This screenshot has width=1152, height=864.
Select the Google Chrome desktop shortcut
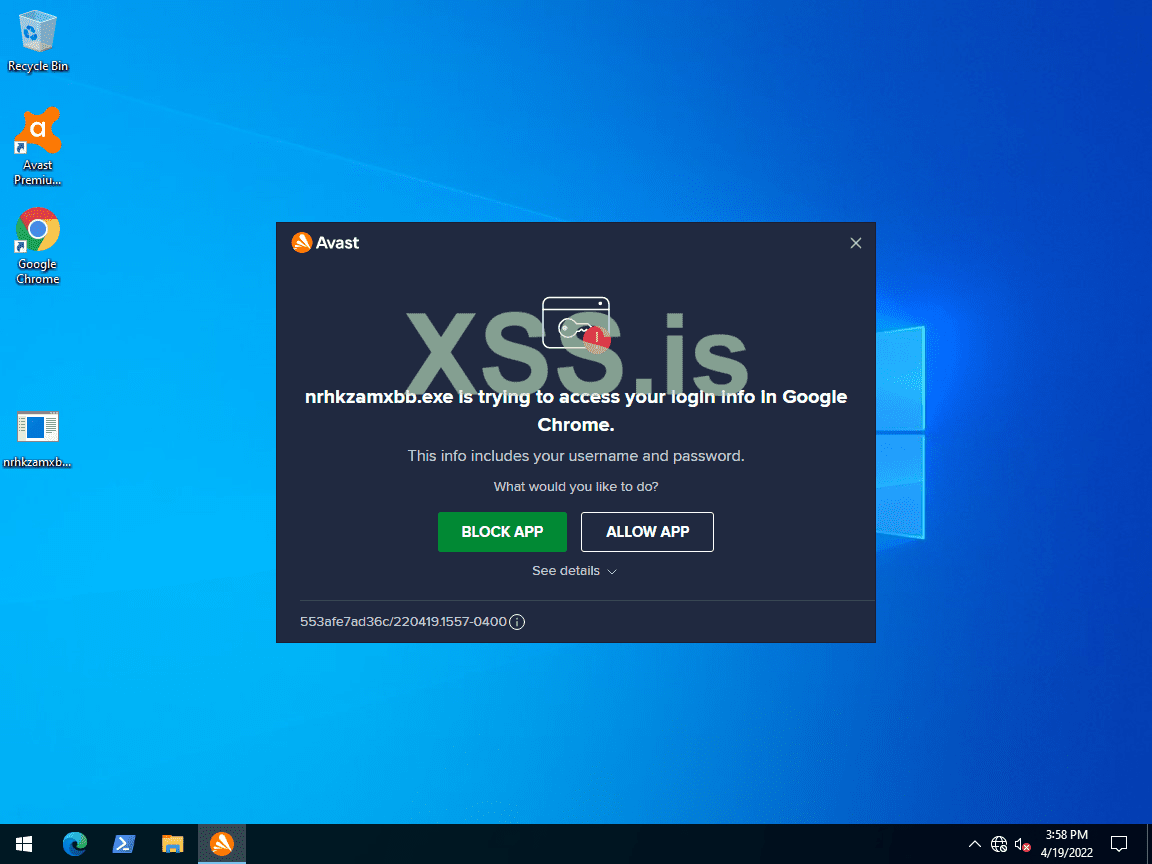coord(37,246)
